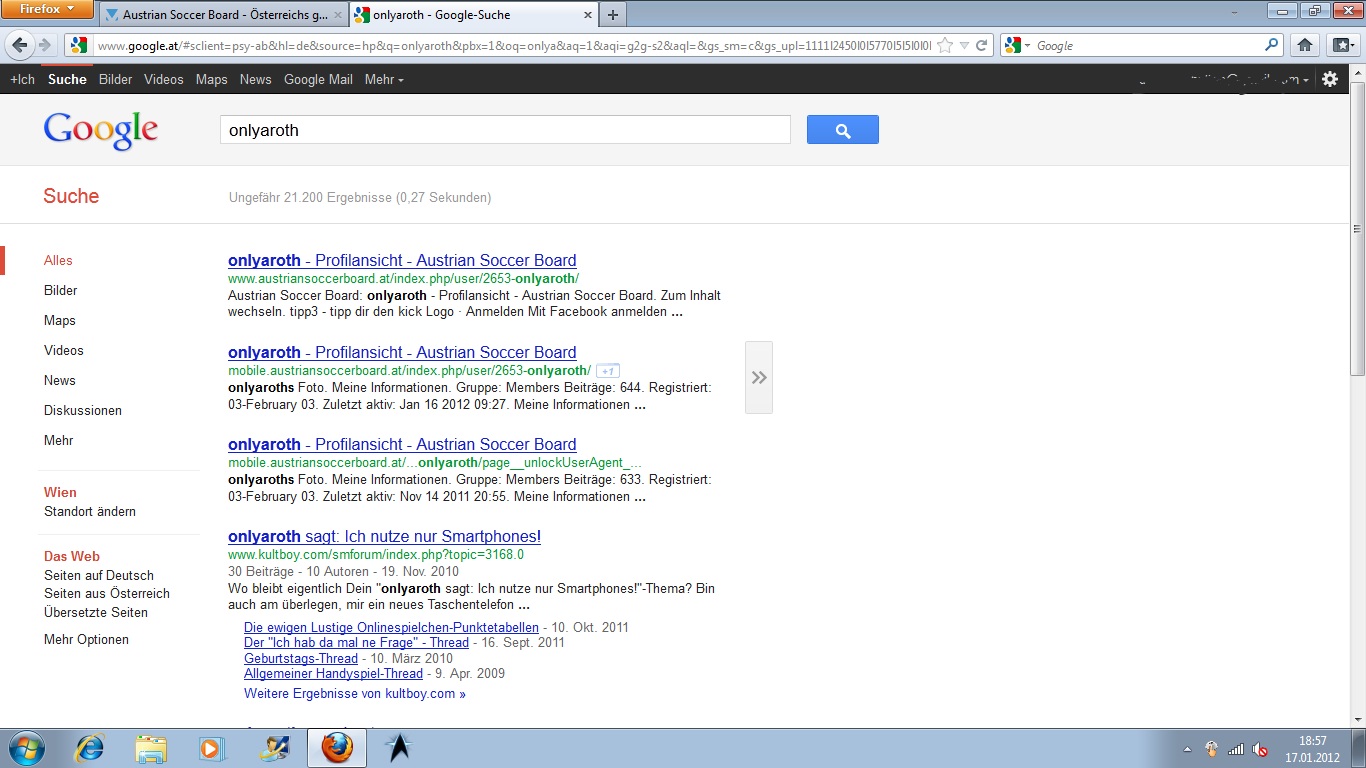Filter results by Videos in sidebar
Screen dimensions: 1366x768
click(64, 350)
